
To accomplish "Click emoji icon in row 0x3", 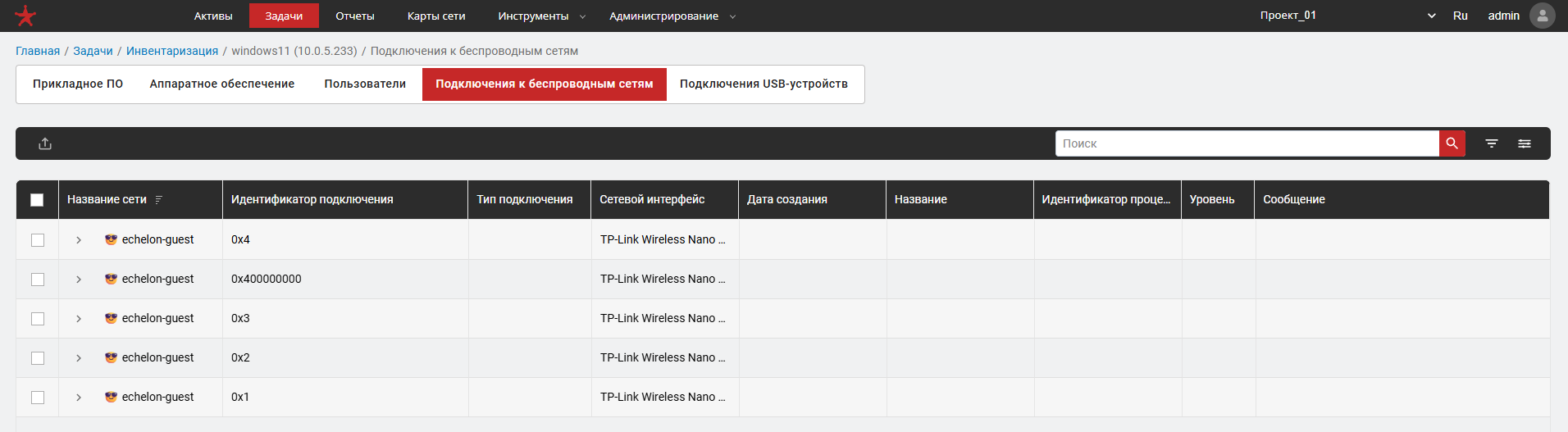I will (x=111, y=318).
